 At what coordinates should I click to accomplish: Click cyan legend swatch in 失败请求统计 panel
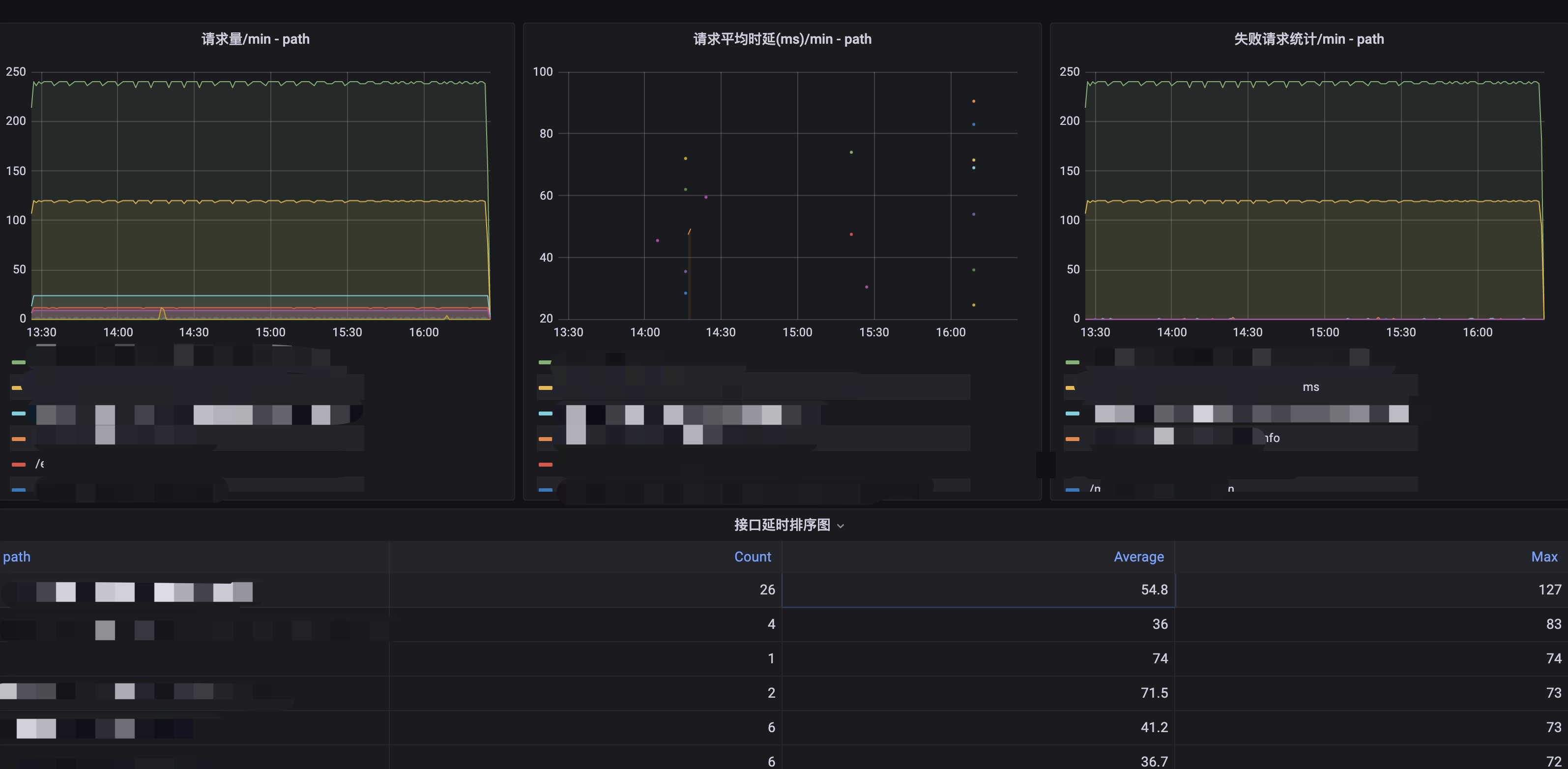[1073, 414]
